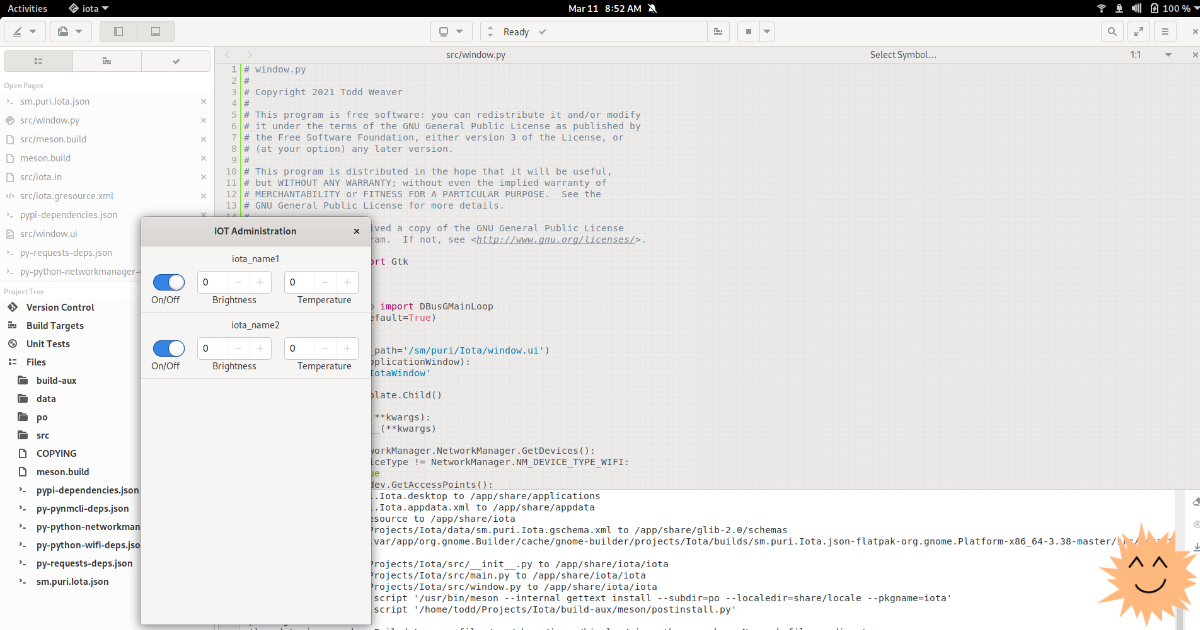Image resolution: width=1200 pixels, height=630 pixels.
Task: Open the Select Symbol… chooser
Action: [903, 55]
